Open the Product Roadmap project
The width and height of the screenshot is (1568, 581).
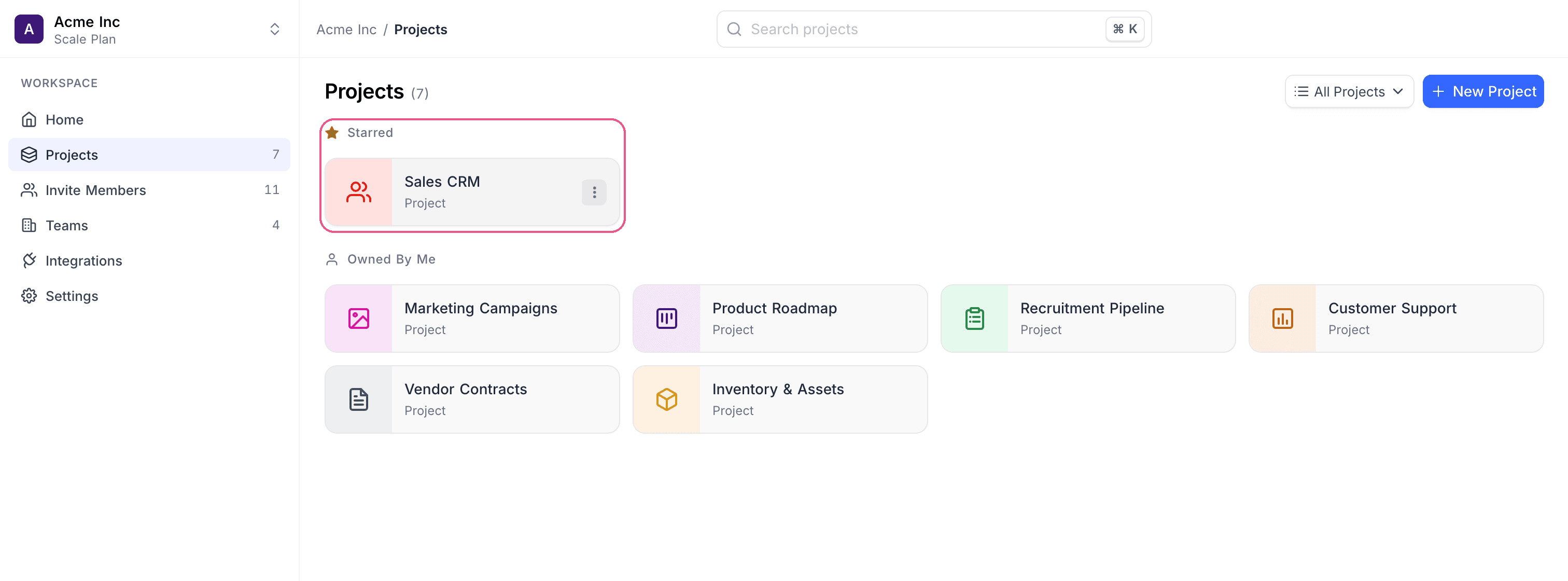[x=780, y=319]
